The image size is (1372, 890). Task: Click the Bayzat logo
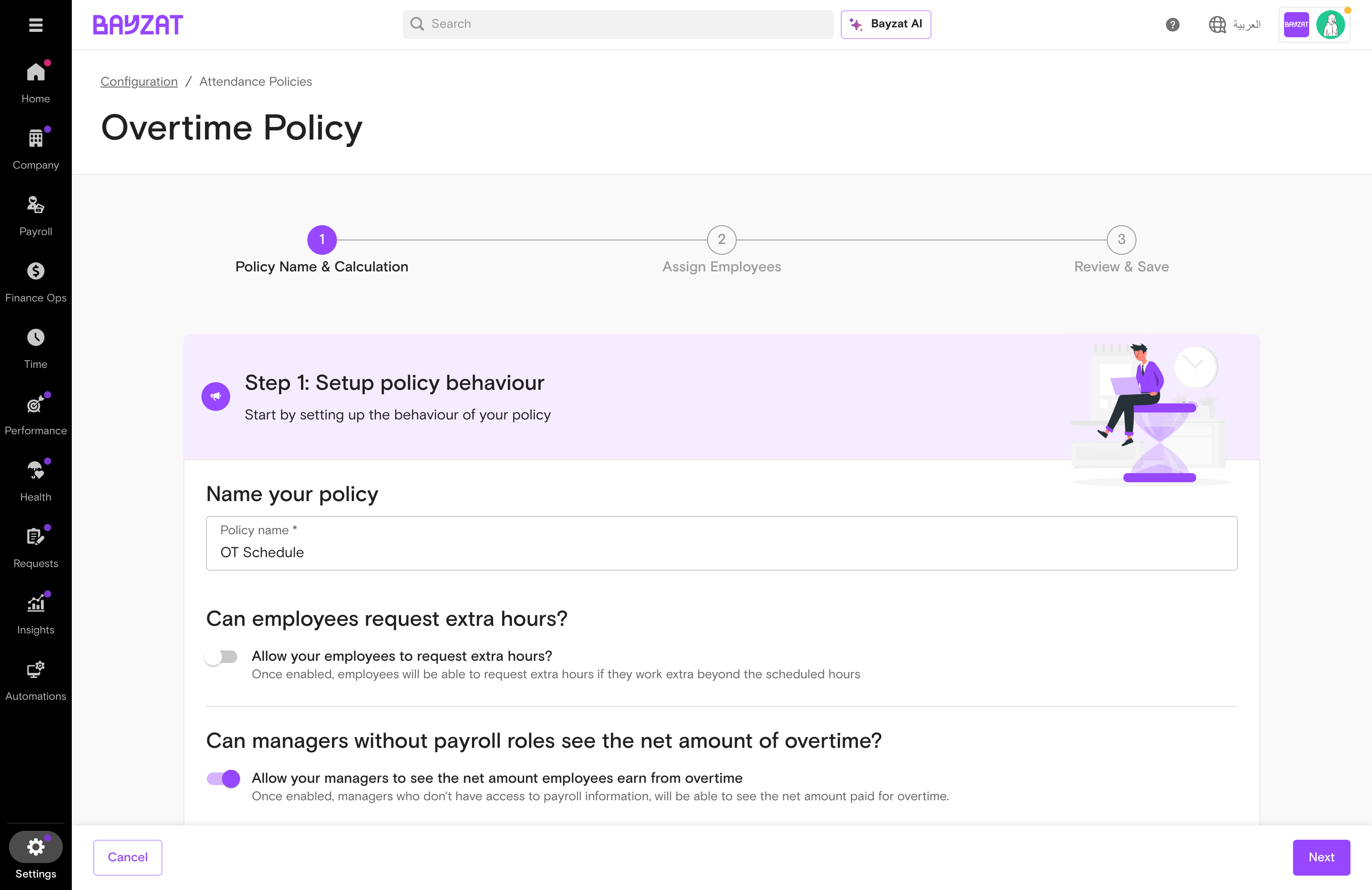click(x=138, y=25)
